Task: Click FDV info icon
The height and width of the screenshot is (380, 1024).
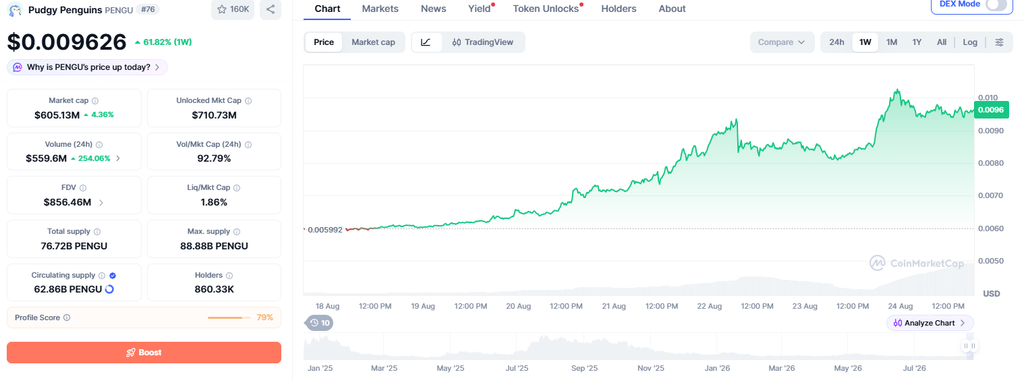Action: (x=83, y=188)
